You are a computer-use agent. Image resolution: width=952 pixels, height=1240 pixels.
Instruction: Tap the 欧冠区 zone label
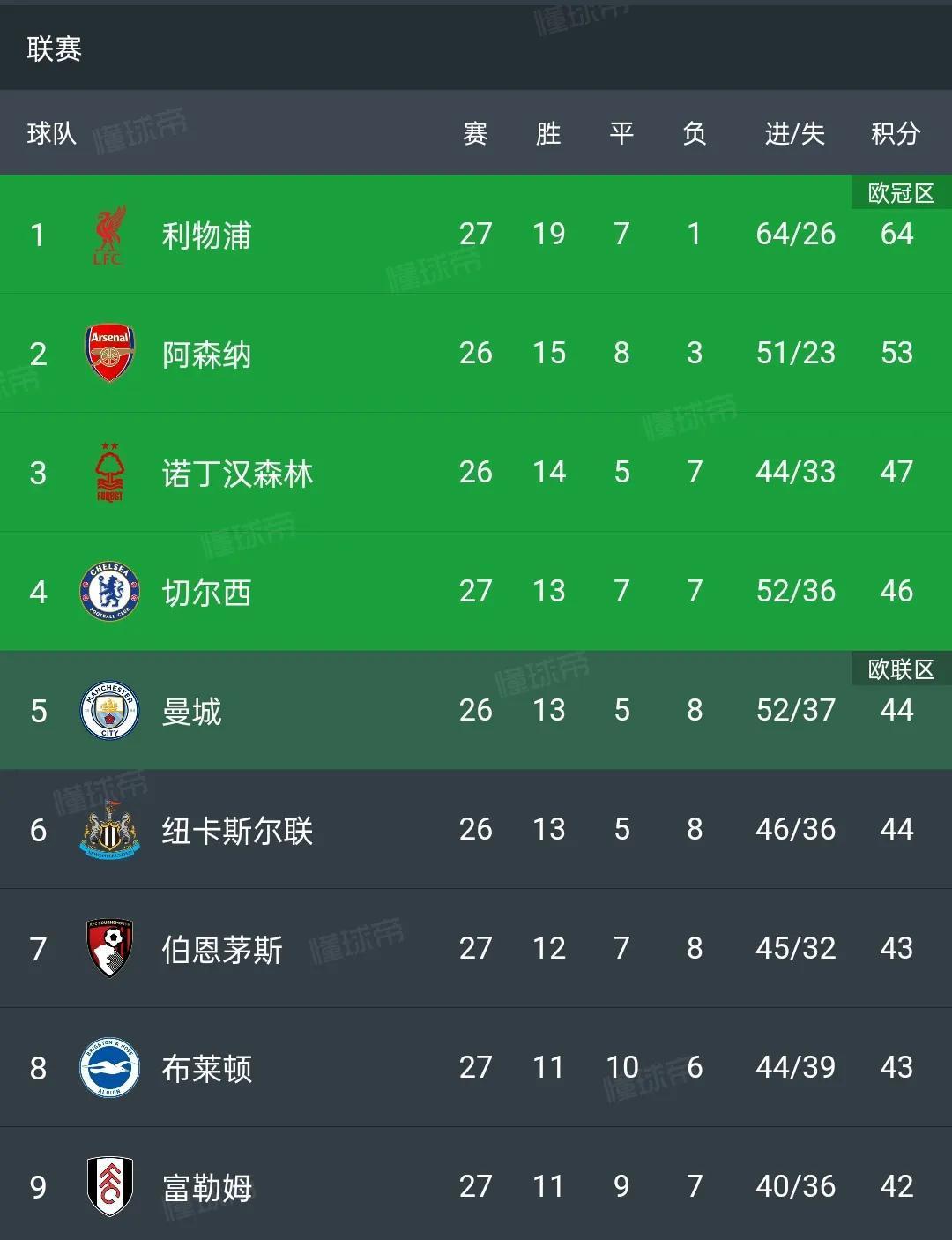[x=901, y=193]
